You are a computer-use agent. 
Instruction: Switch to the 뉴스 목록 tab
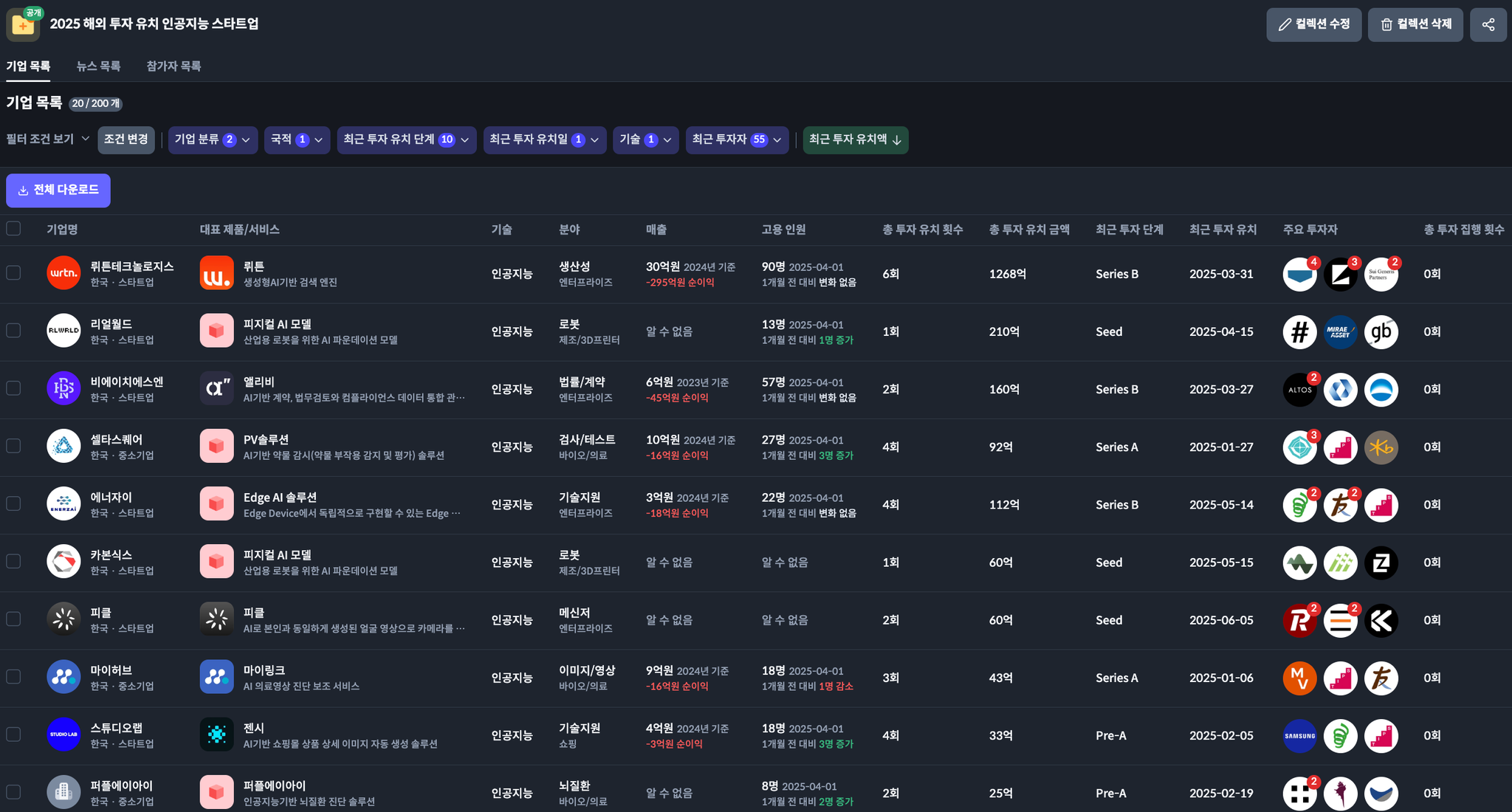pos(98,66)
